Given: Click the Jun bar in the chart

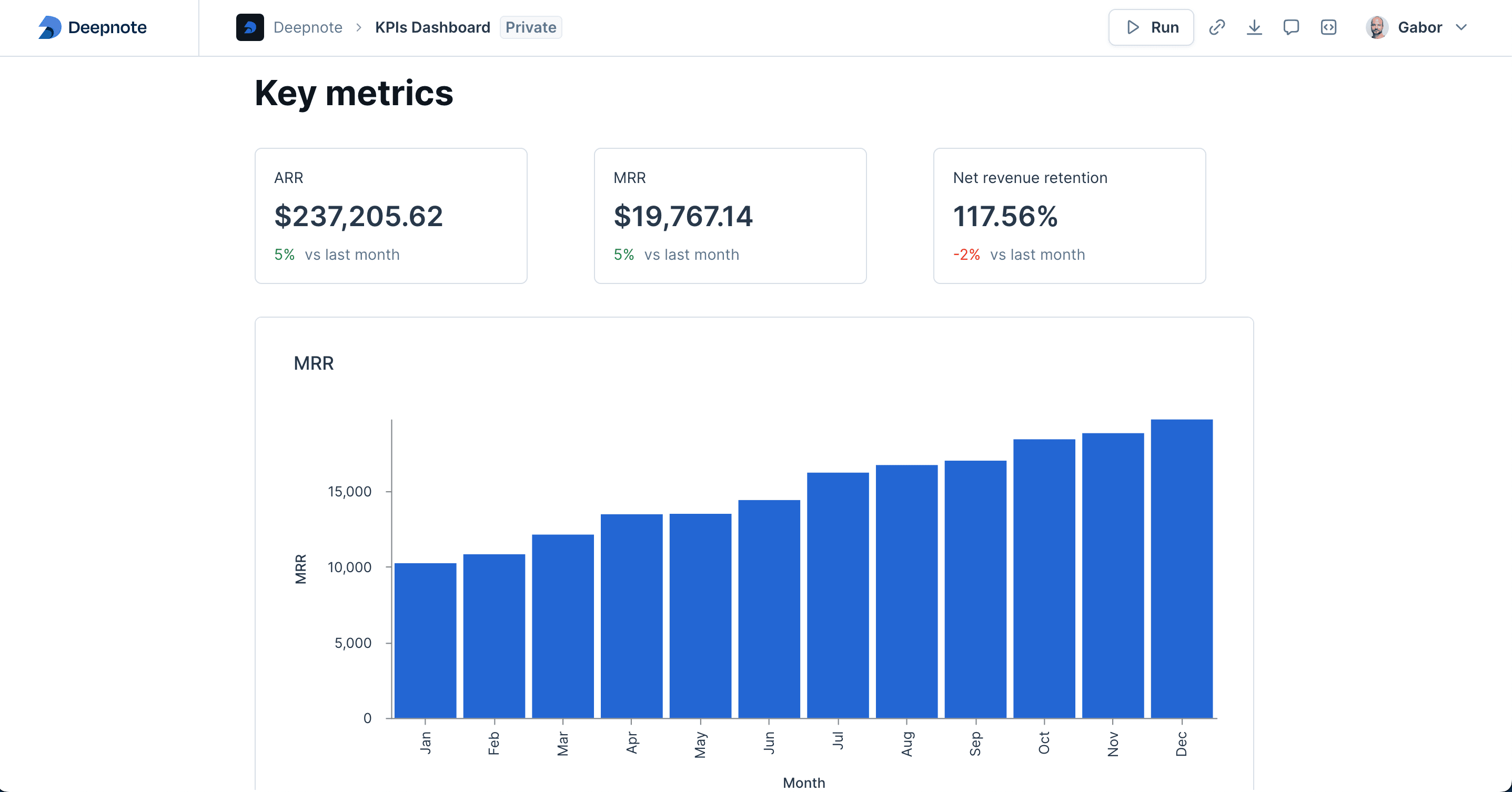Looking at the screenshot, I should [769, 609].
